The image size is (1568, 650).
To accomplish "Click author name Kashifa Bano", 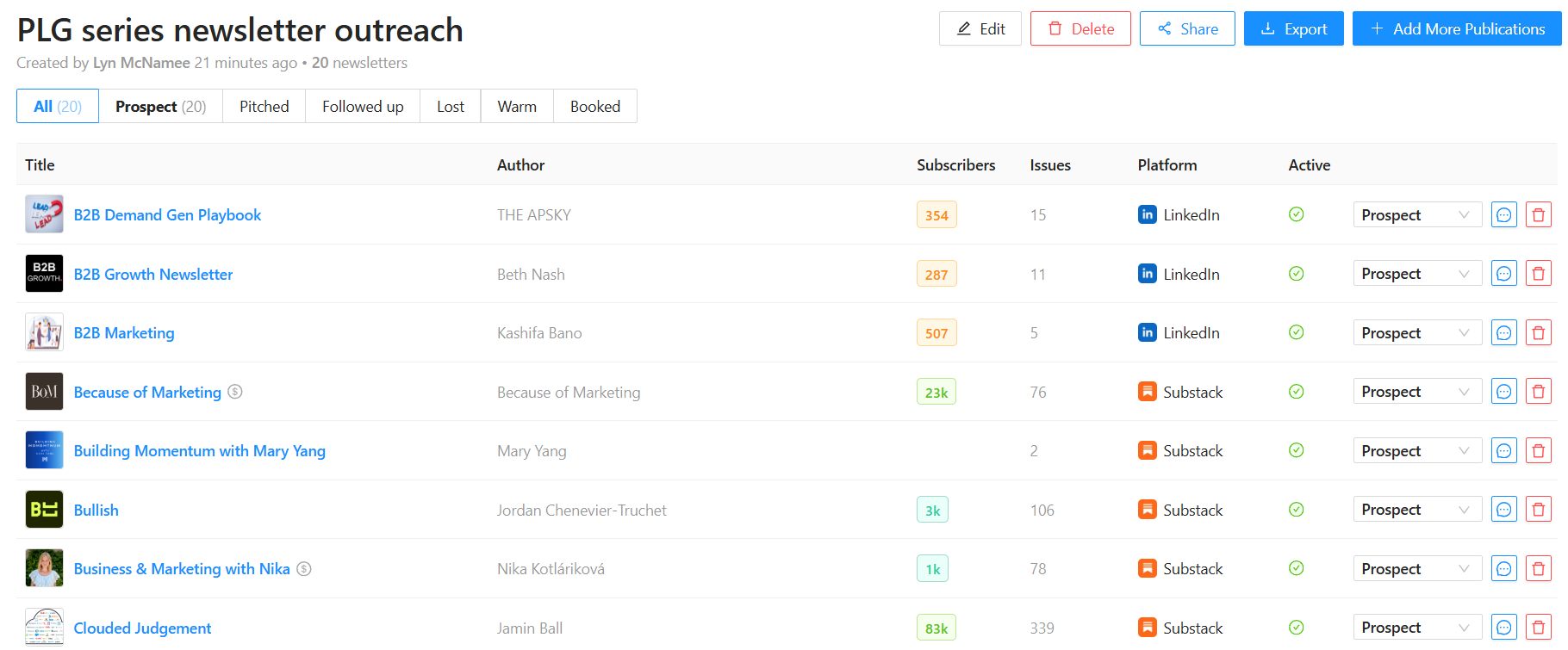I will click(539, 332).
